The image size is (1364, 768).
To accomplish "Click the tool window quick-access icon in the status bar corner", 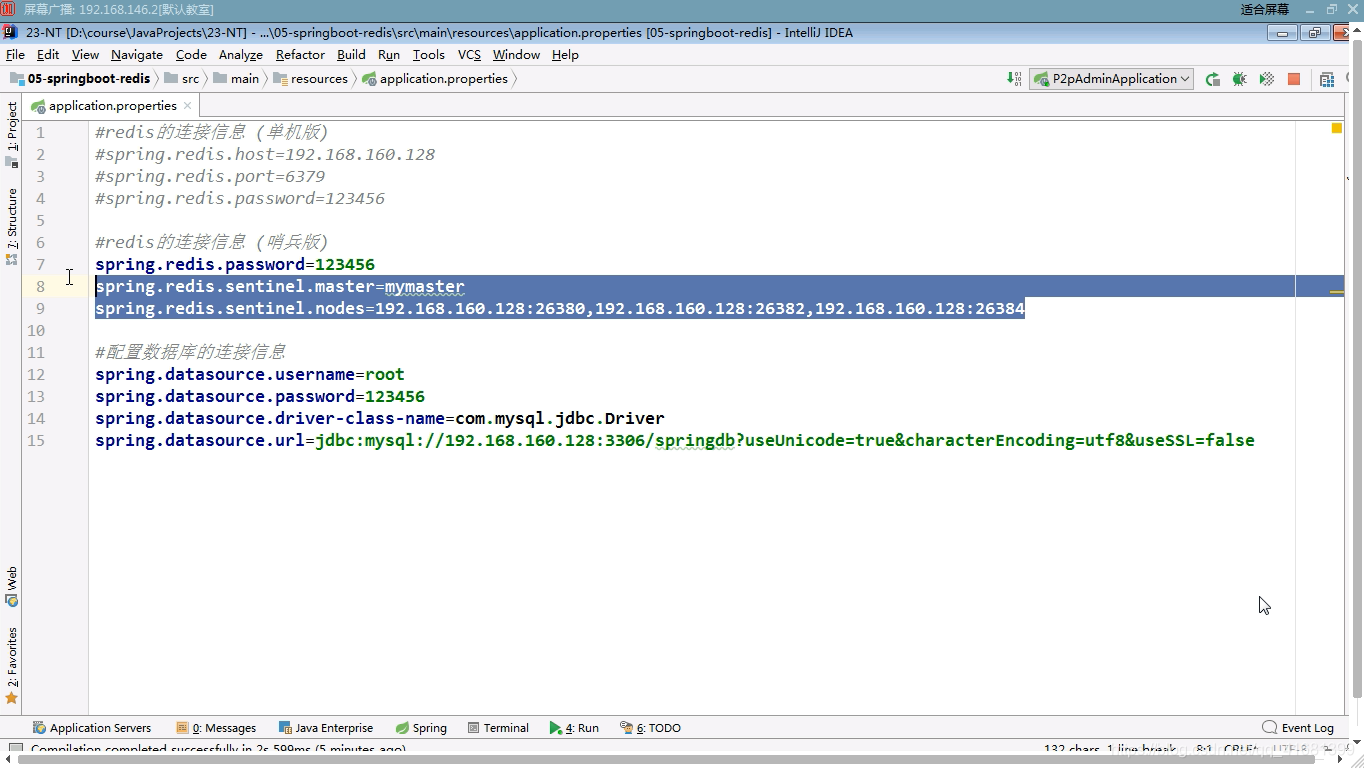I will [x=15, y=749].
